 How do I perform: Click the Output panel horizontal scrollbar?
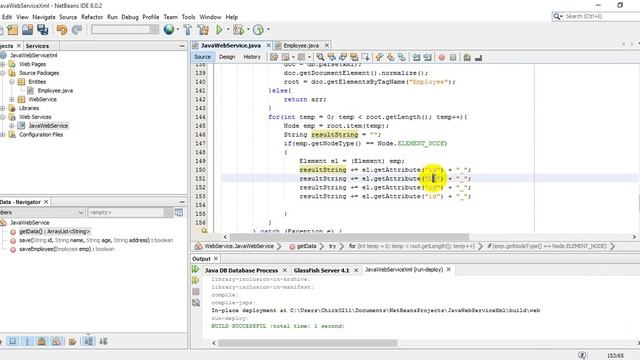pyautogui.click(x=307, y=343)
